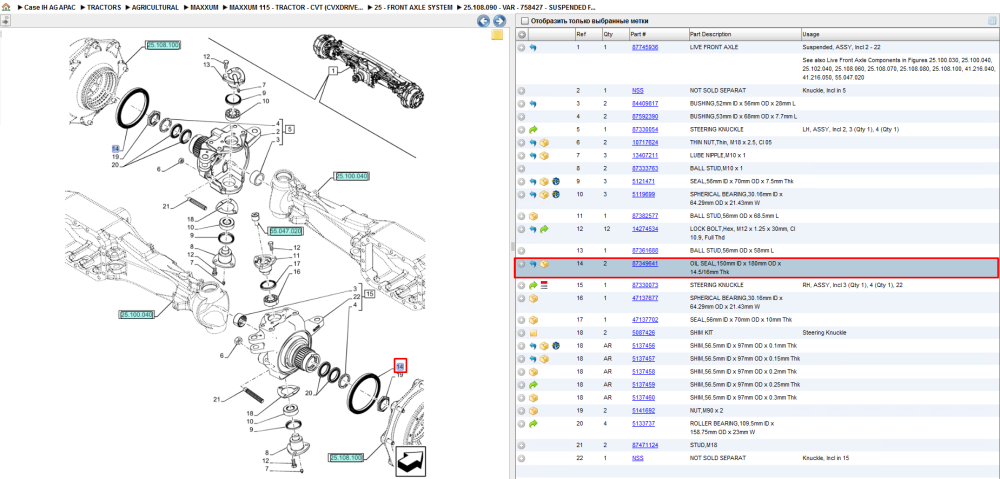Show supersession arrow for part 87745936
This screenshot has width=1000, height=479.
(x=533, y=47)
